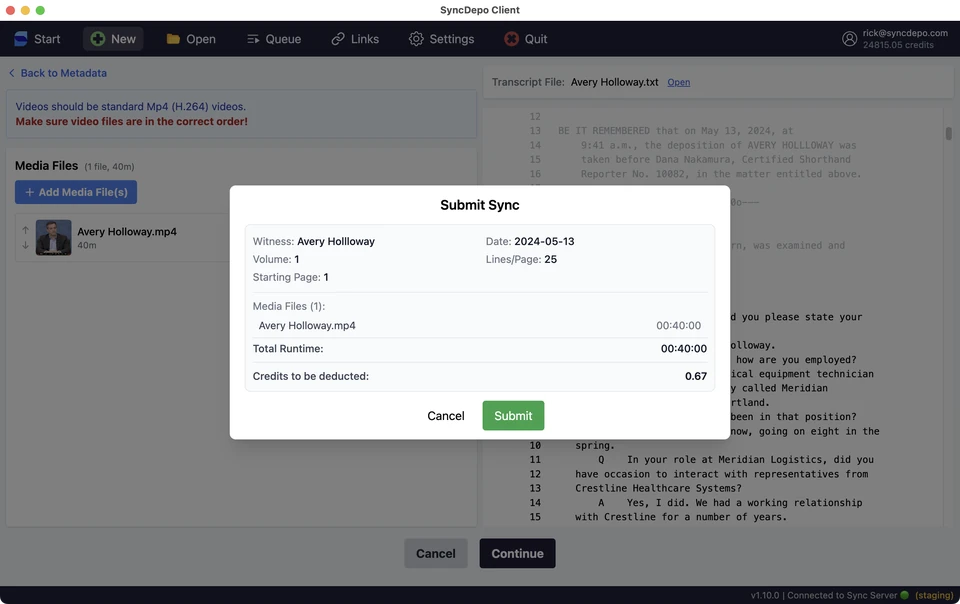
Task: Move Avery Holloway.mp4 down with arrow
Action: click(x=25, y=245)
